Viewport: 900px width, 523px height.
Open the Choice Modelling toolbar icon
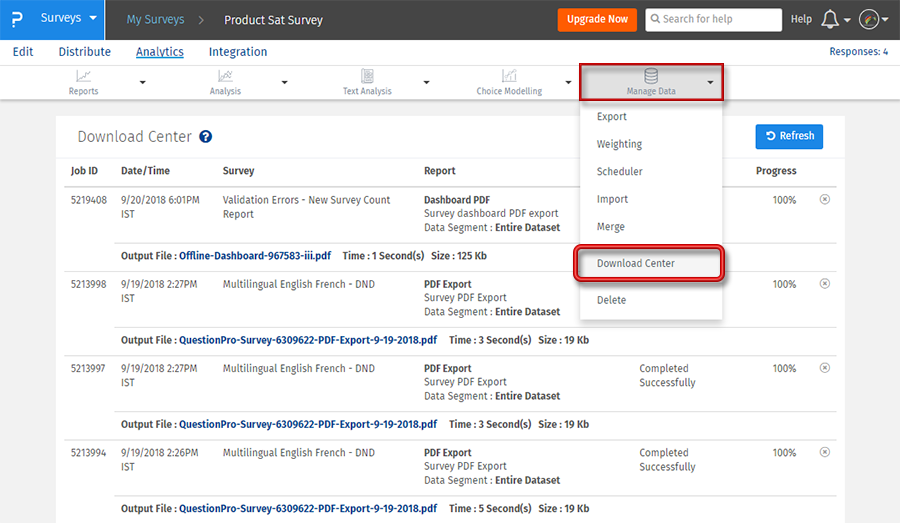[x=509, y=76]
